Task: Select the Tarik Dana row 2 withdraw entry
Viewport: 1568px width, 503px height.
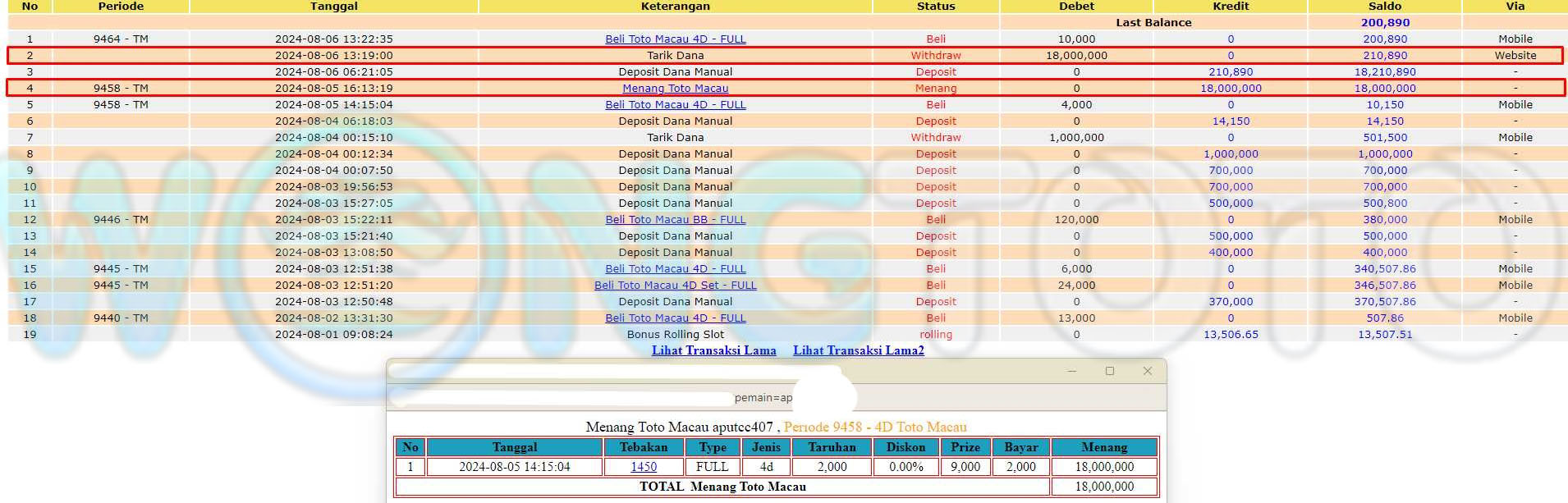Action: 675,56
